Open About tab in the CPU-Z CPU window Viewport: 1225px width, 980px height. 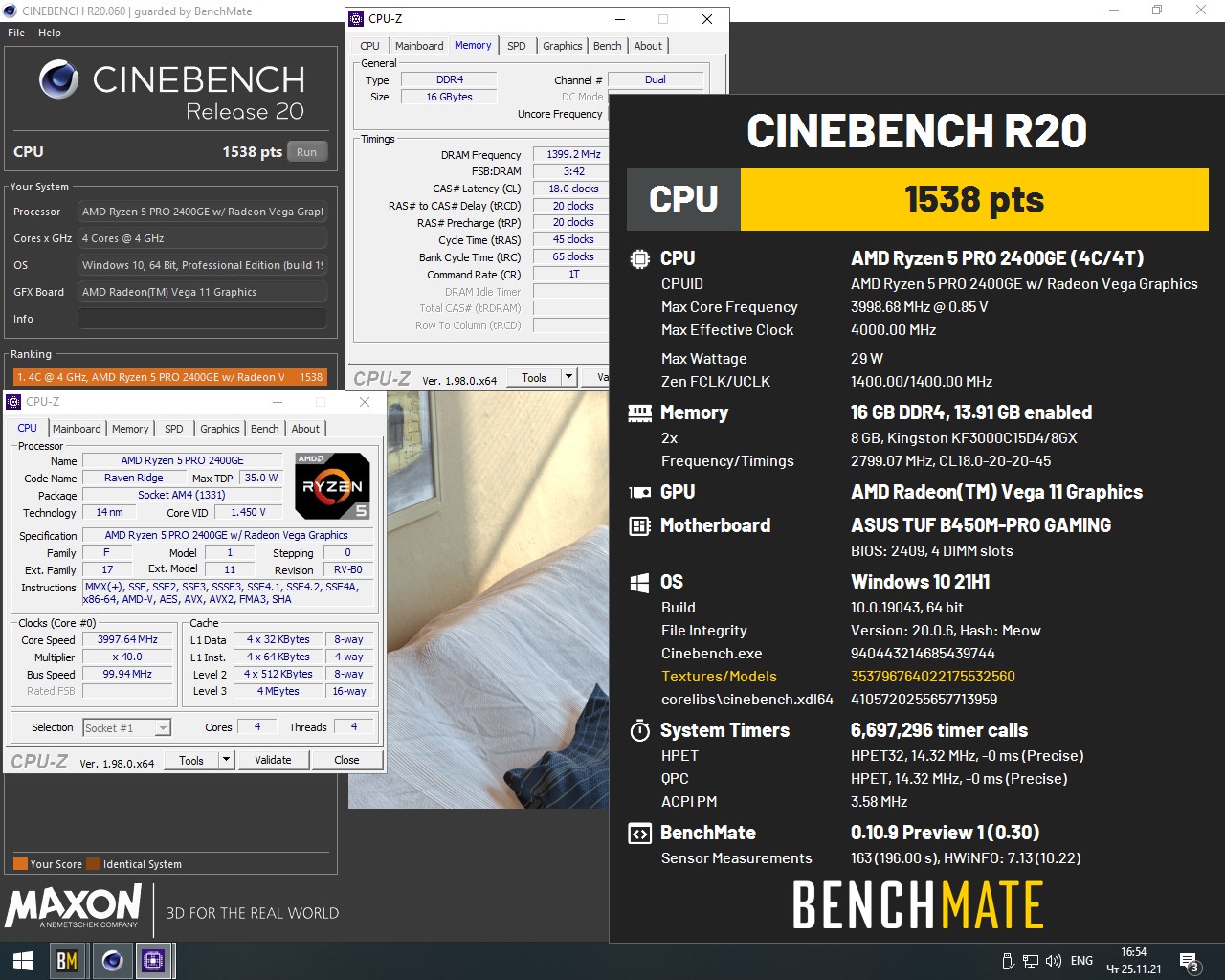click(305, 429)
